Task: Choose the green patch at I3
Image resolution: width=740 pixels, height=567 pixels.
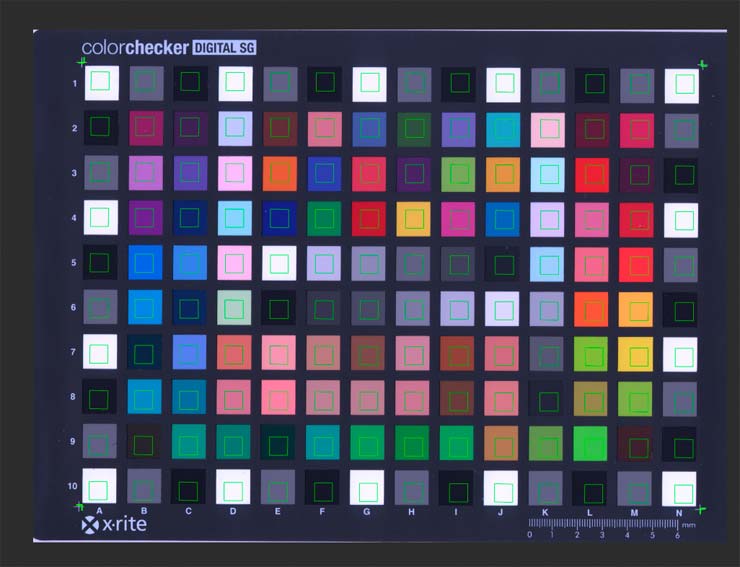Action: tap(458, 174)
